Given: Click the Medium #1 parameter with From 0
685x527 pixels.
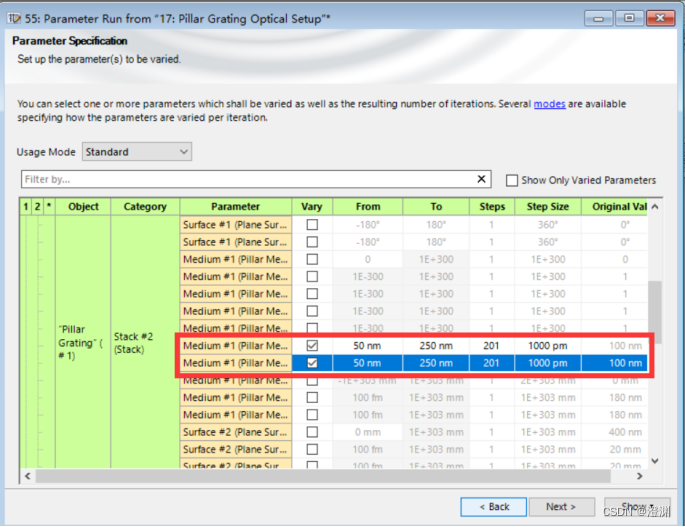Looking at the screenshot, I should coord(235,260).
